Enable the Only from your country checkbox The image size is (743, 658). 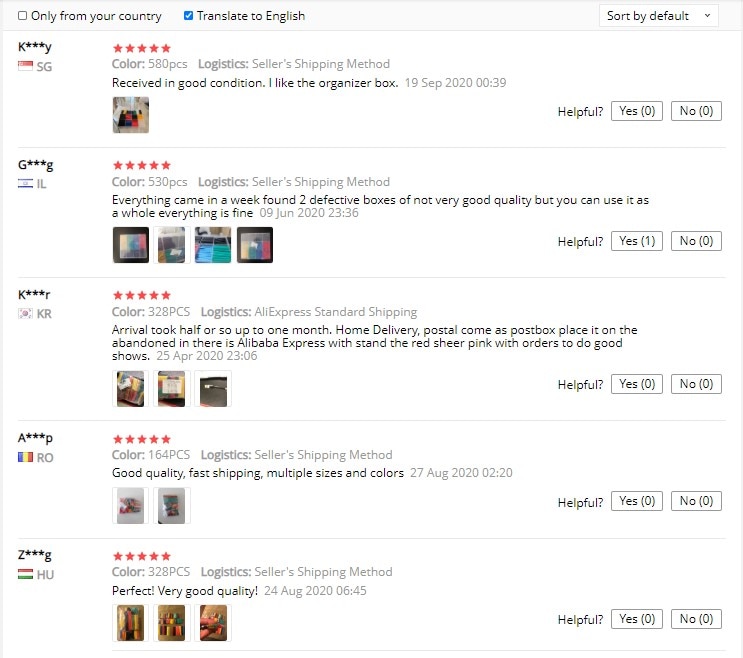coord(22,16)
